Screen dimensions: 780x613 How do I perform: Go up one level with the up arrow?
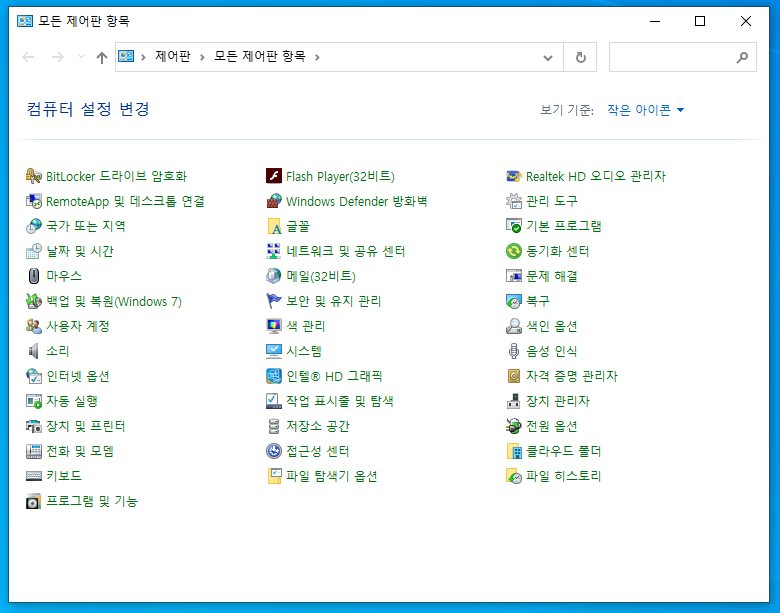[x=102, y=58]
